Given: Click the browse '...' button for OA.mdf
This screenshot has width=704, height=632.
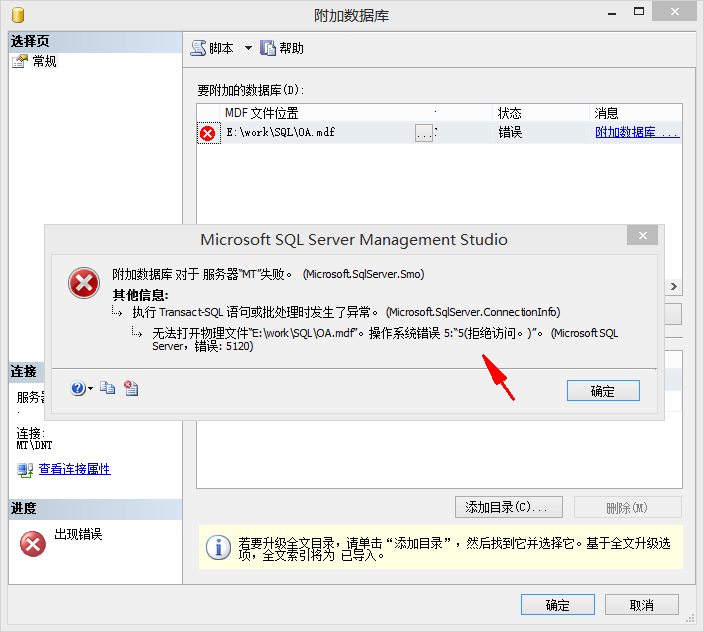Looking at the screenshot, I should point(424,133).
